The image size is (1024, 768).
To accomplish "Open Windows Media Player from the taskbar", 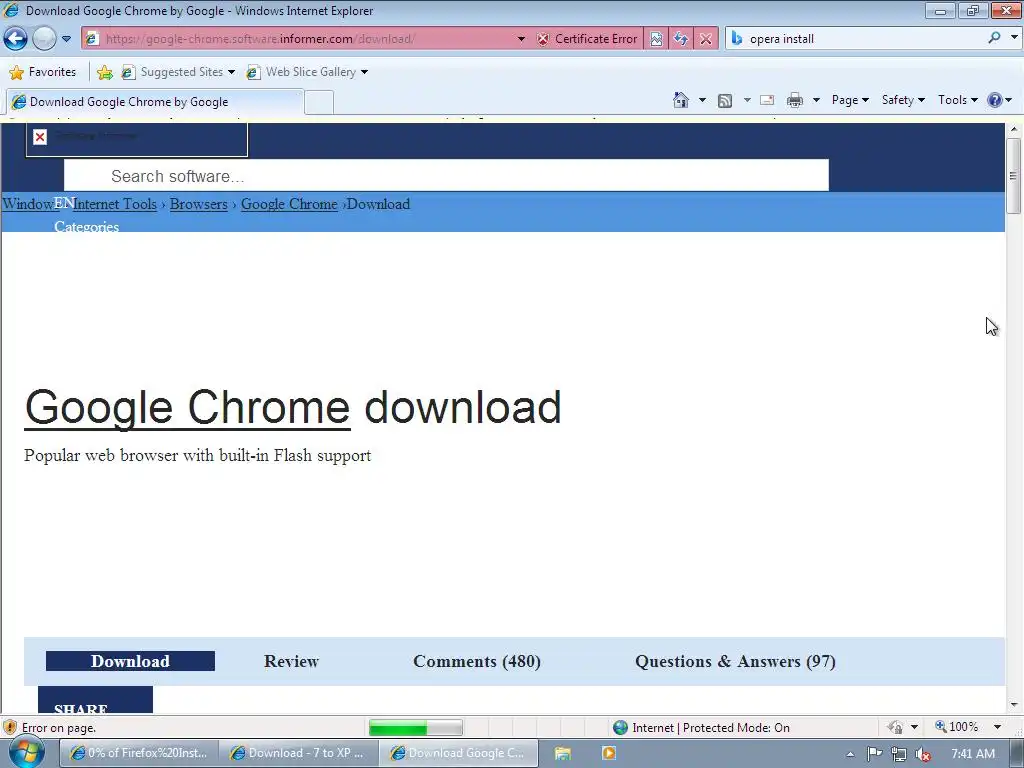I will coord(609,754).
